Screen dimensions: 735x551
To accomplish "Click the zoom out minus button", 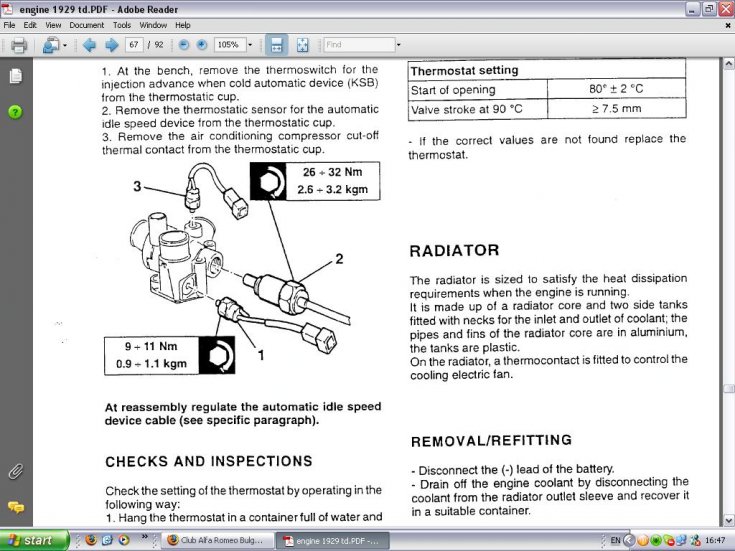I will tap(183, 45).
